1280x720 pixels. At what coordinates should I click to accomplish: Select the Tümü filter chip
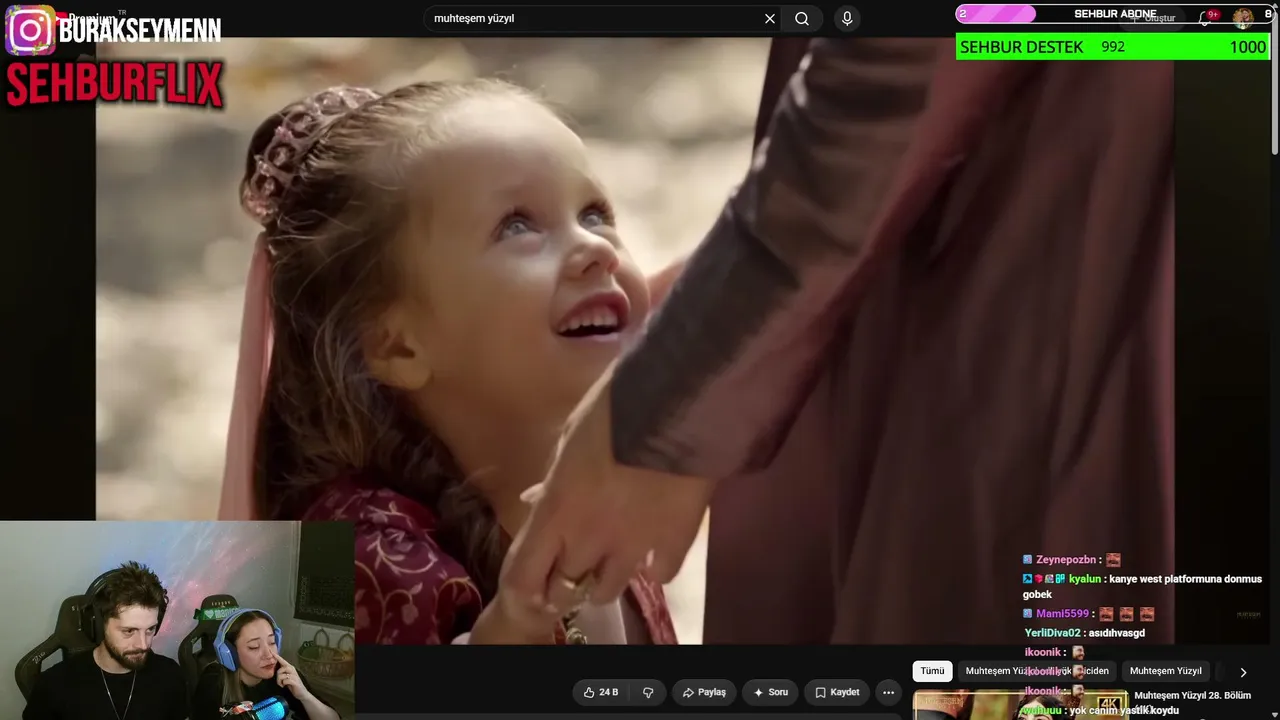pos(932,671)
